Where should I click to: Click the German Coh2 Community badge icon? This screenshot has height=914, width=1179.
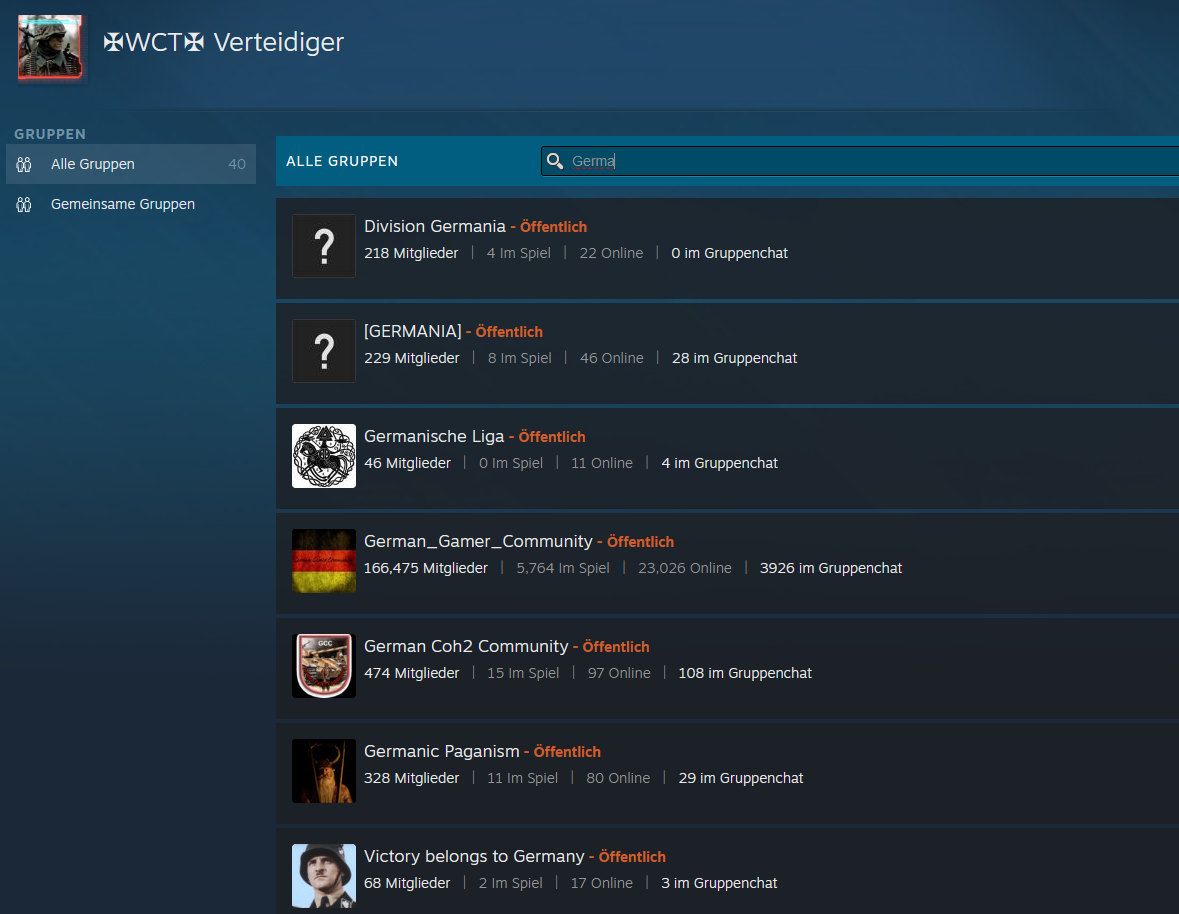[324, 666]
